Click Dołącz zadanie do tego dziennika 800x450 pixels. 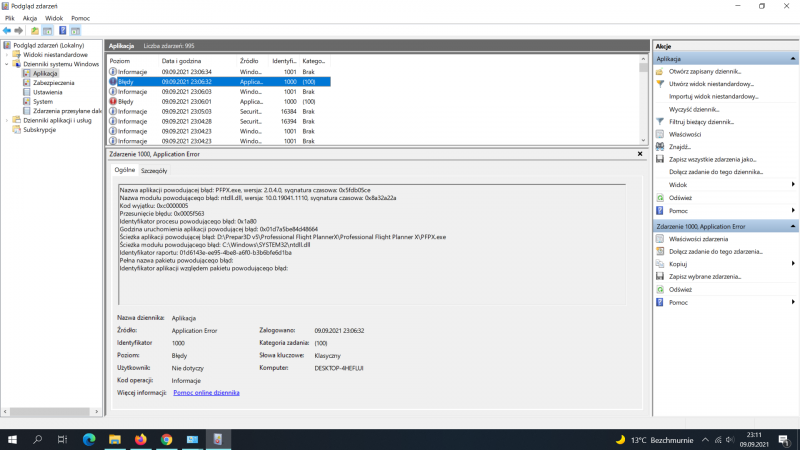tap(716, 172)
